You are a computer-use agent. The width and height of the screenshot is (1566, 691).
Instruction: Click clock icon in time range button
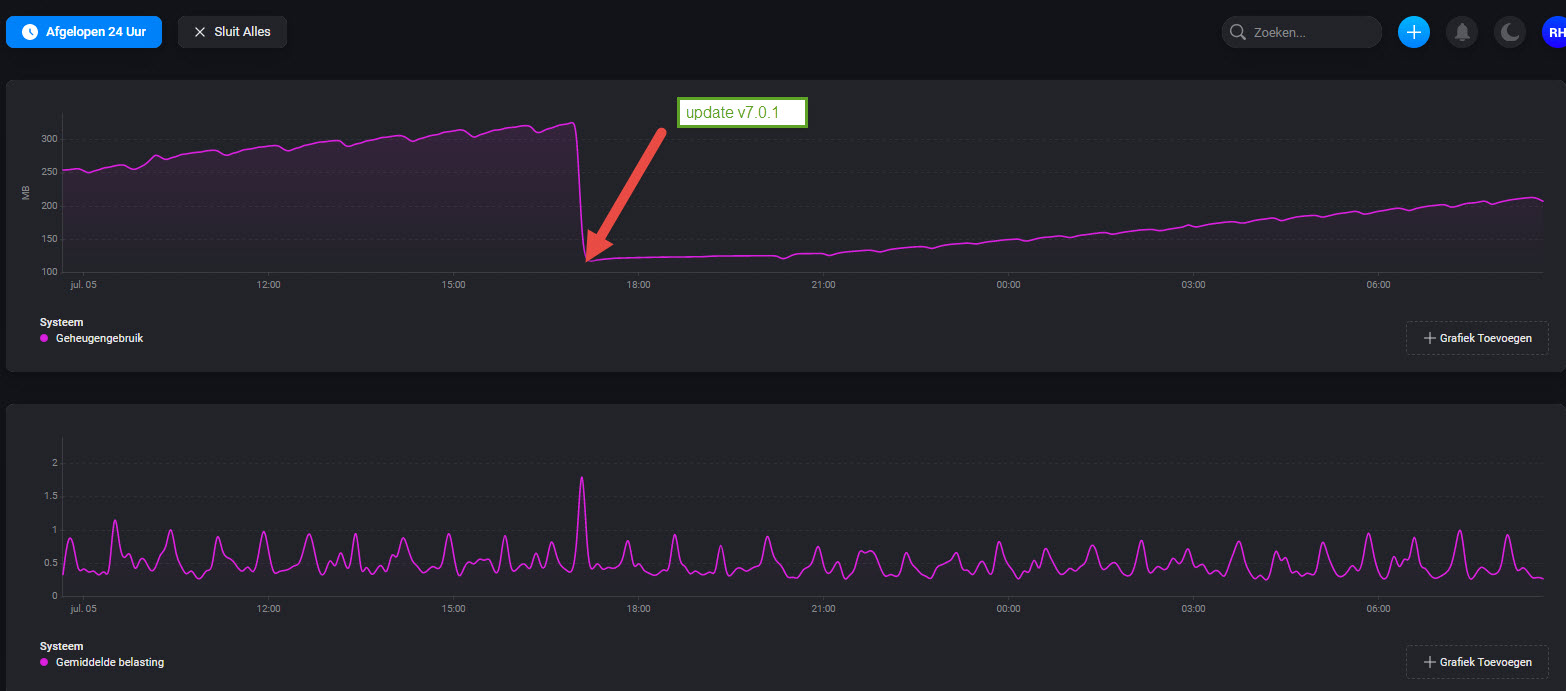pyautogui.click(x=29, y=32)
